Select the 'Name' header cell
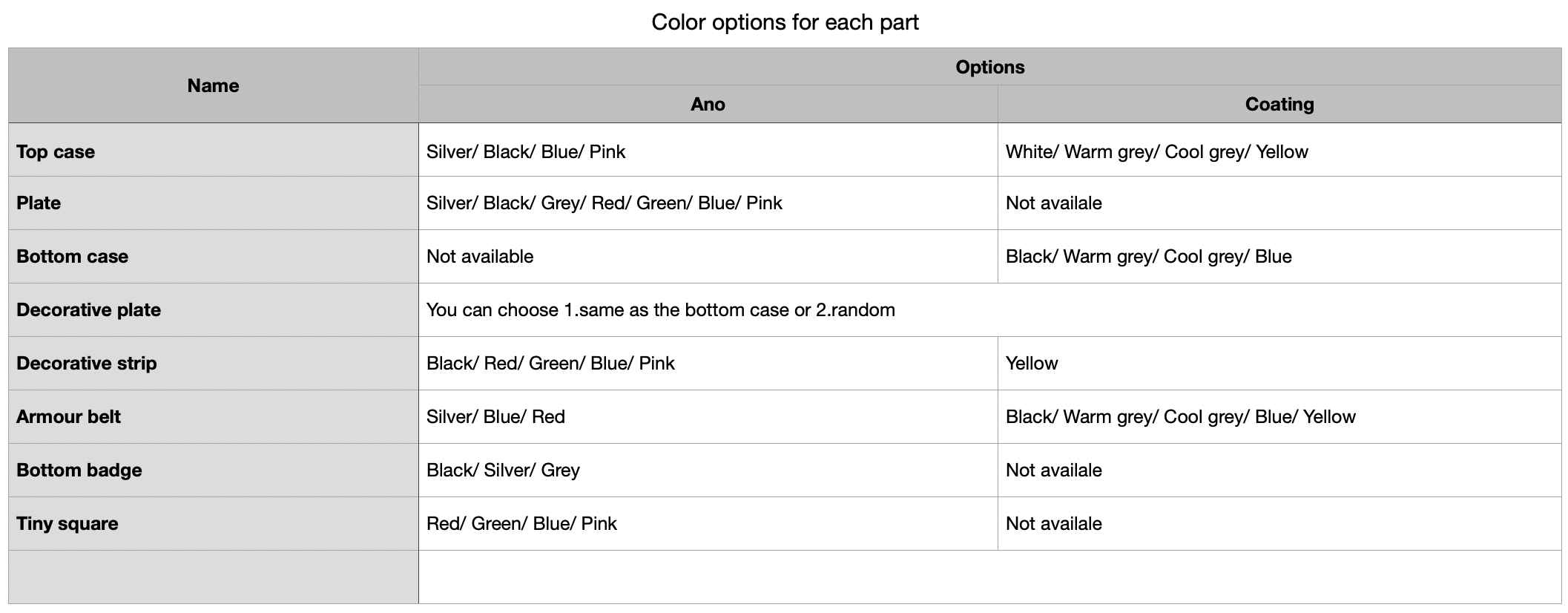The image size is (1568, 613). [x=213, y=86]
